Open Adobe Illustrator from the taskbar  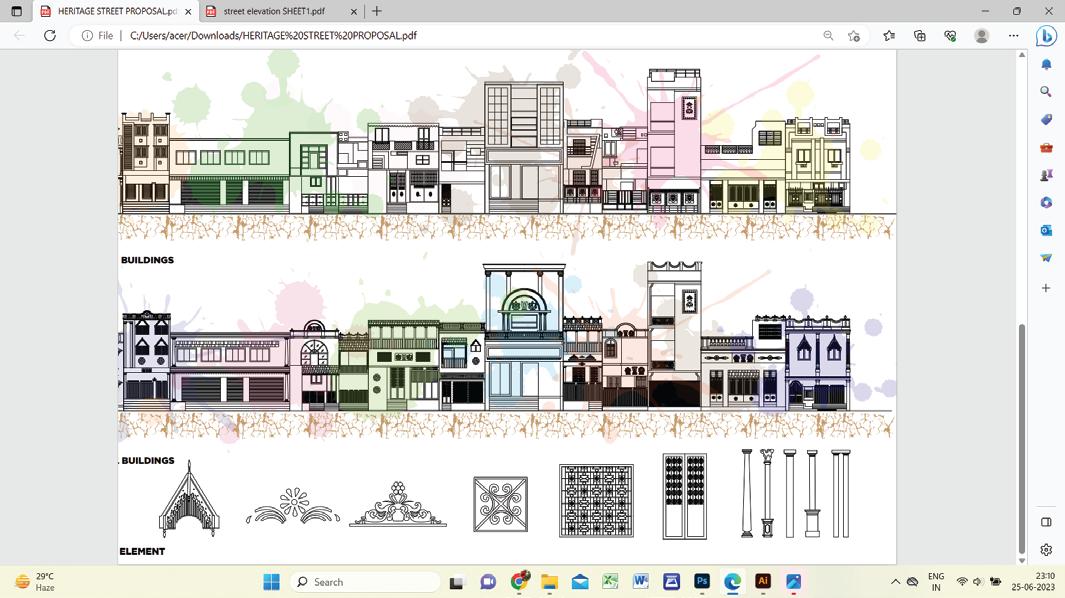point(763,582)
